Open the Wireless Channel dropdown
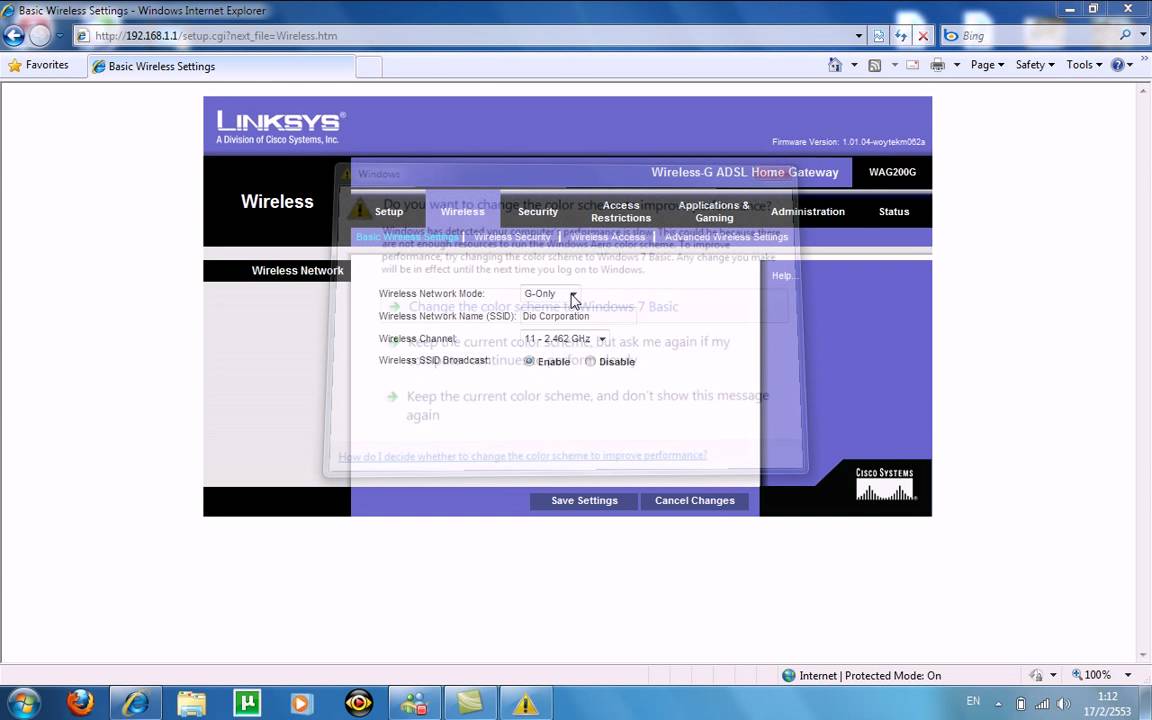This screenshot has width=1152, height=720. pyautogui.click(x=564, y=339)
